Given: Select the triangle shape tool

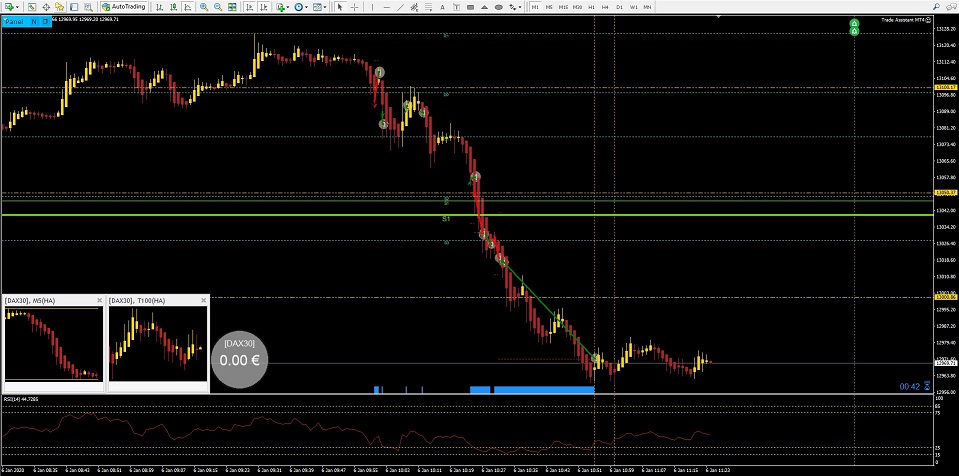Looking at the screenshot, I should pyautogui.click(x=484, y=7).
